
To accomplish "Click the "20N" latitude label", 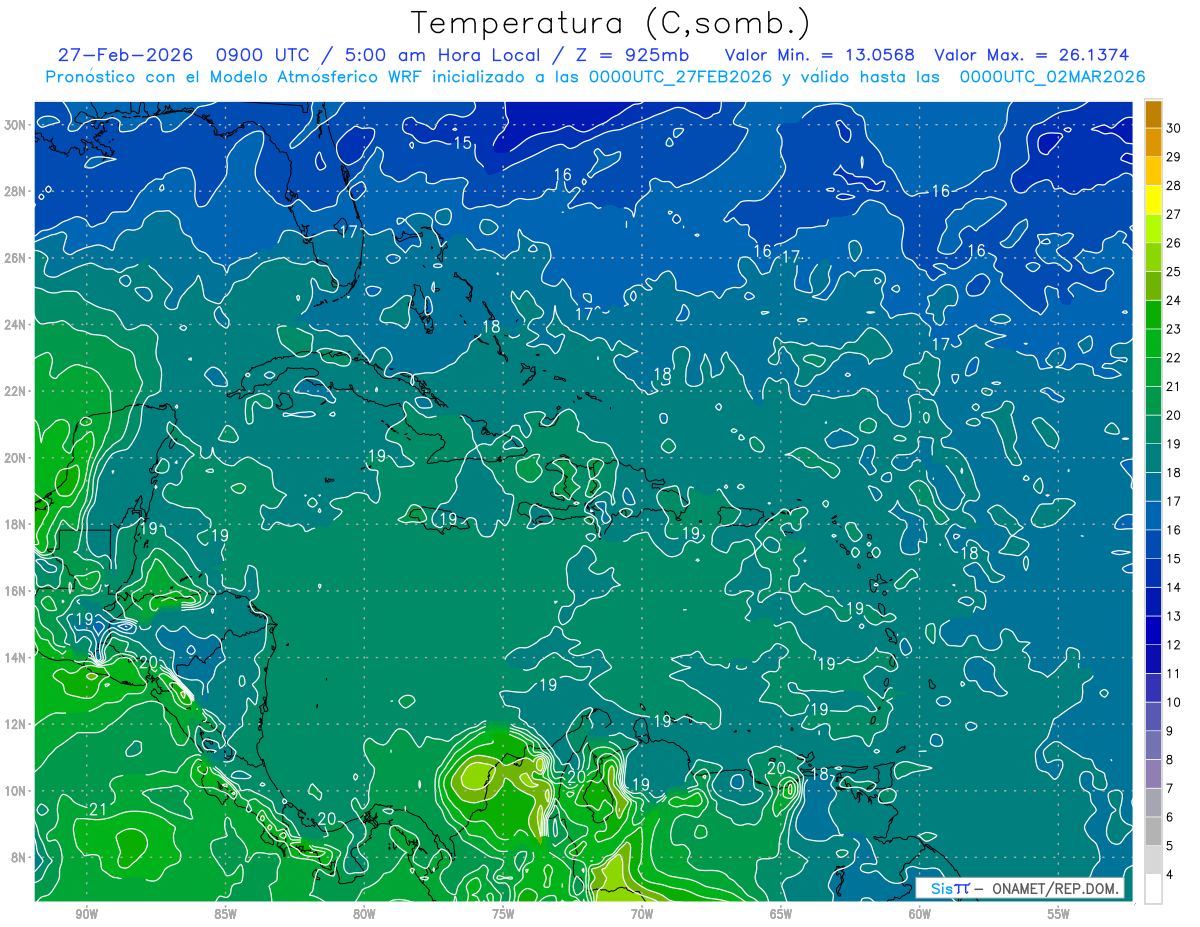I will [15, 458].
